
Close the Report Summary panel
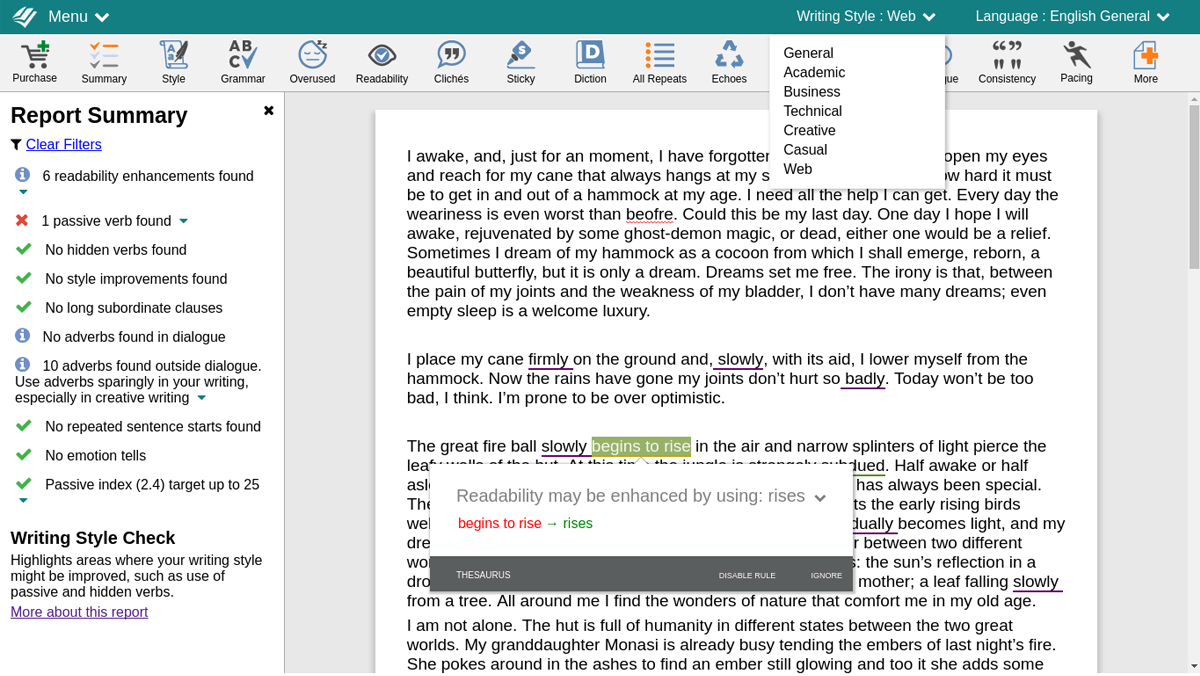(x=268, y=111)
